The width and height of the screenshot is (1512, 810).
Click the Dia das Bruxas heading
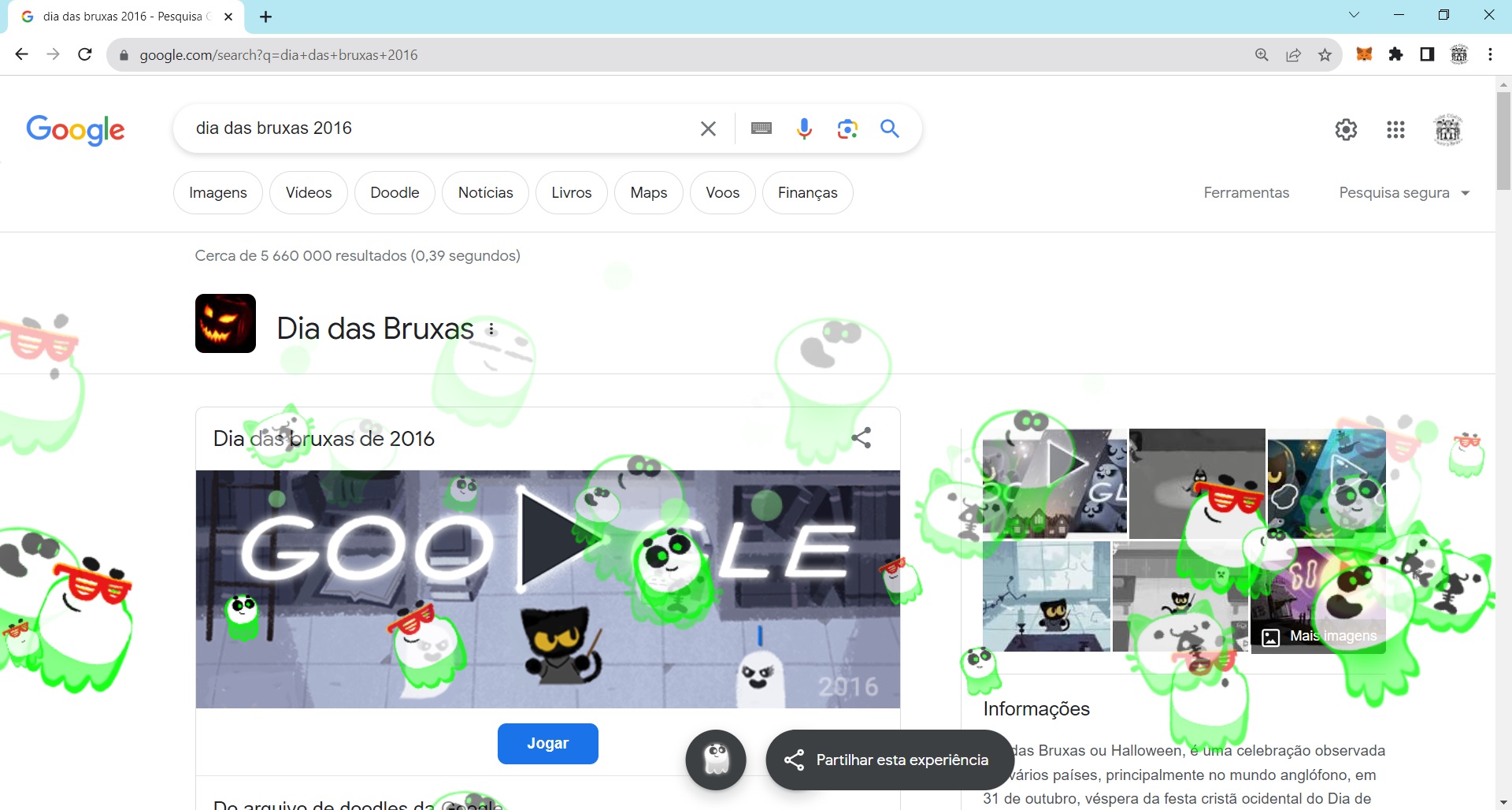[x=376, y=329]
